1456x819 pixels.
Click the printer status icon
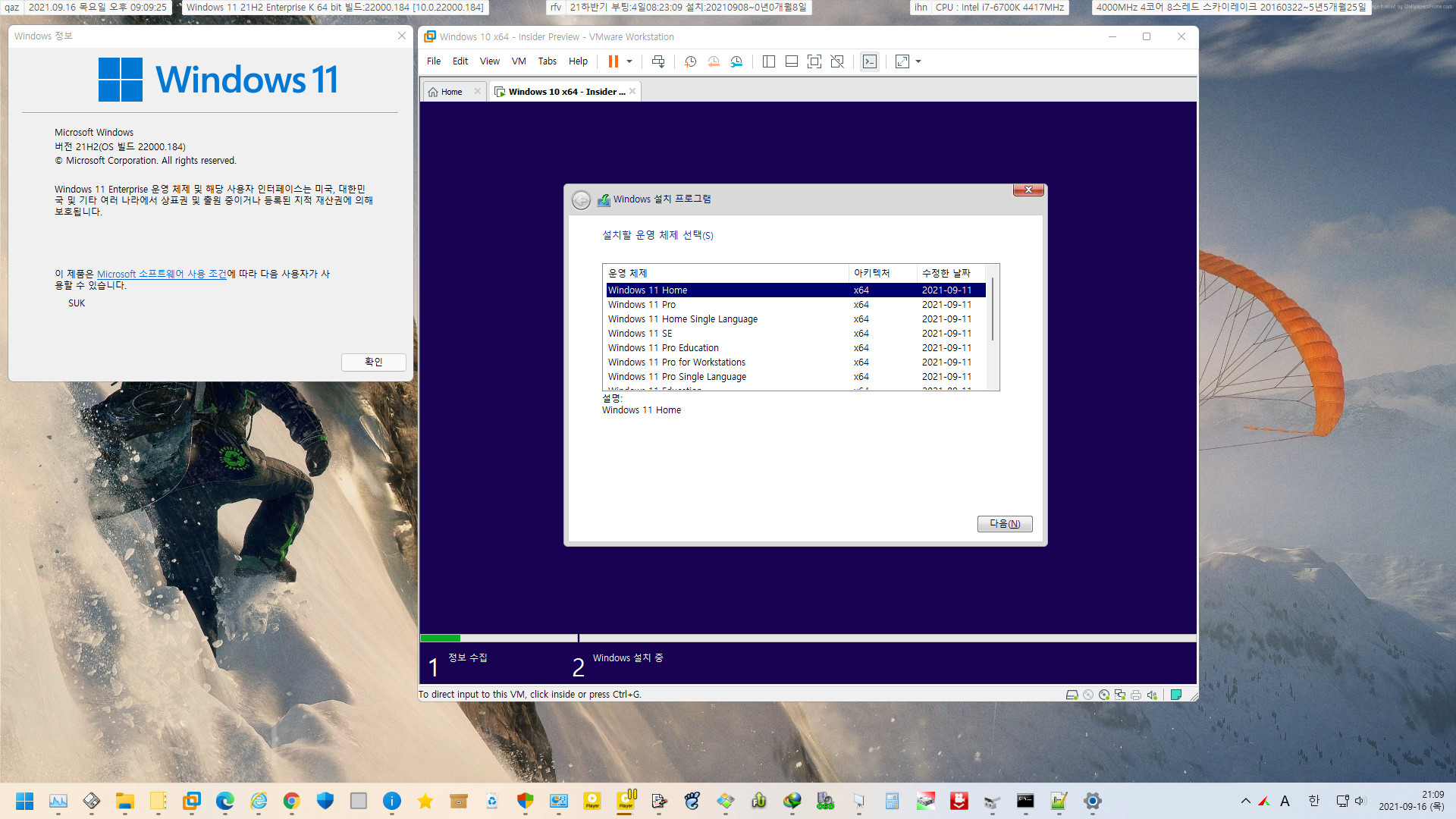tap(1136, 695)
